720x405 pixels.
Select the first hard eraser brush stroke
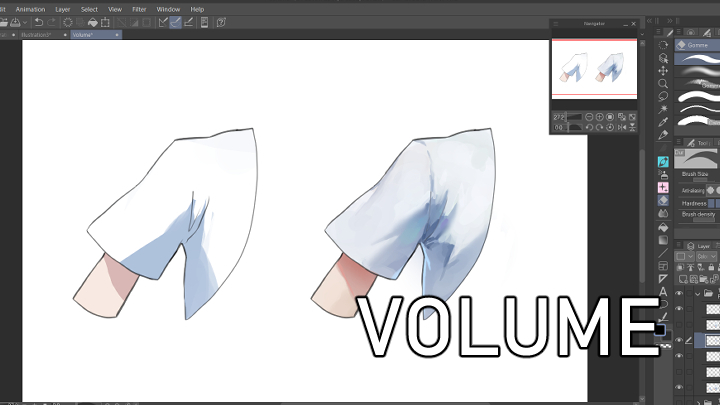tap(698, 58)
